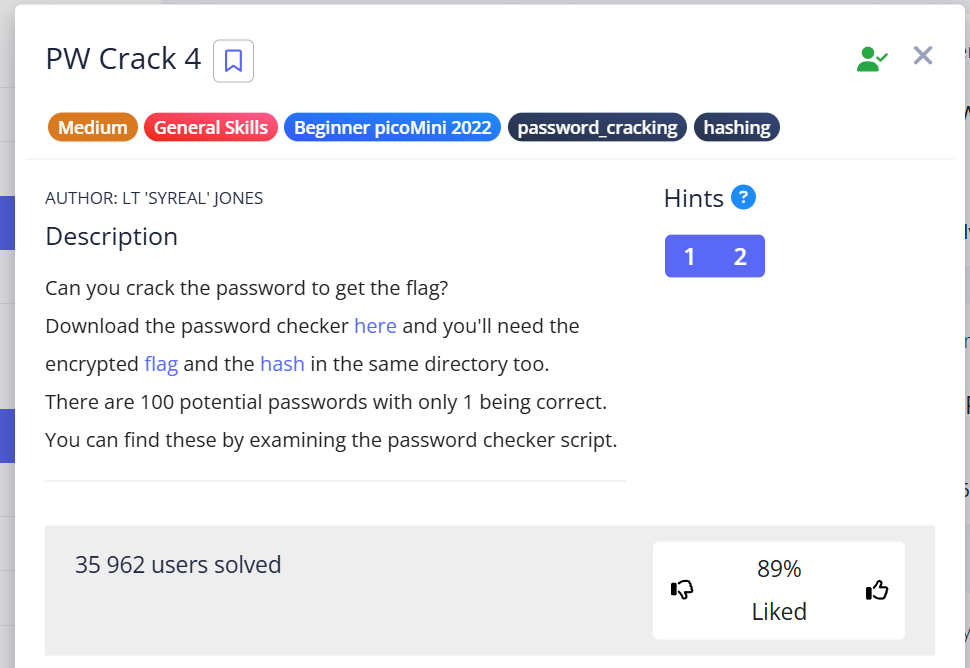Click the thumbs down dislike icon
The height and width of the screenshot is (668, 970).
[682, 590]
